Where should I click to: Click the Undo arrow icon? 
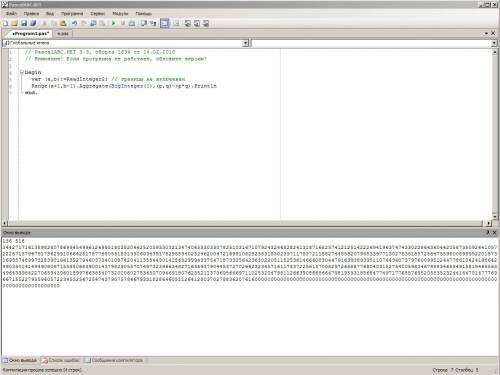point(74,23)
